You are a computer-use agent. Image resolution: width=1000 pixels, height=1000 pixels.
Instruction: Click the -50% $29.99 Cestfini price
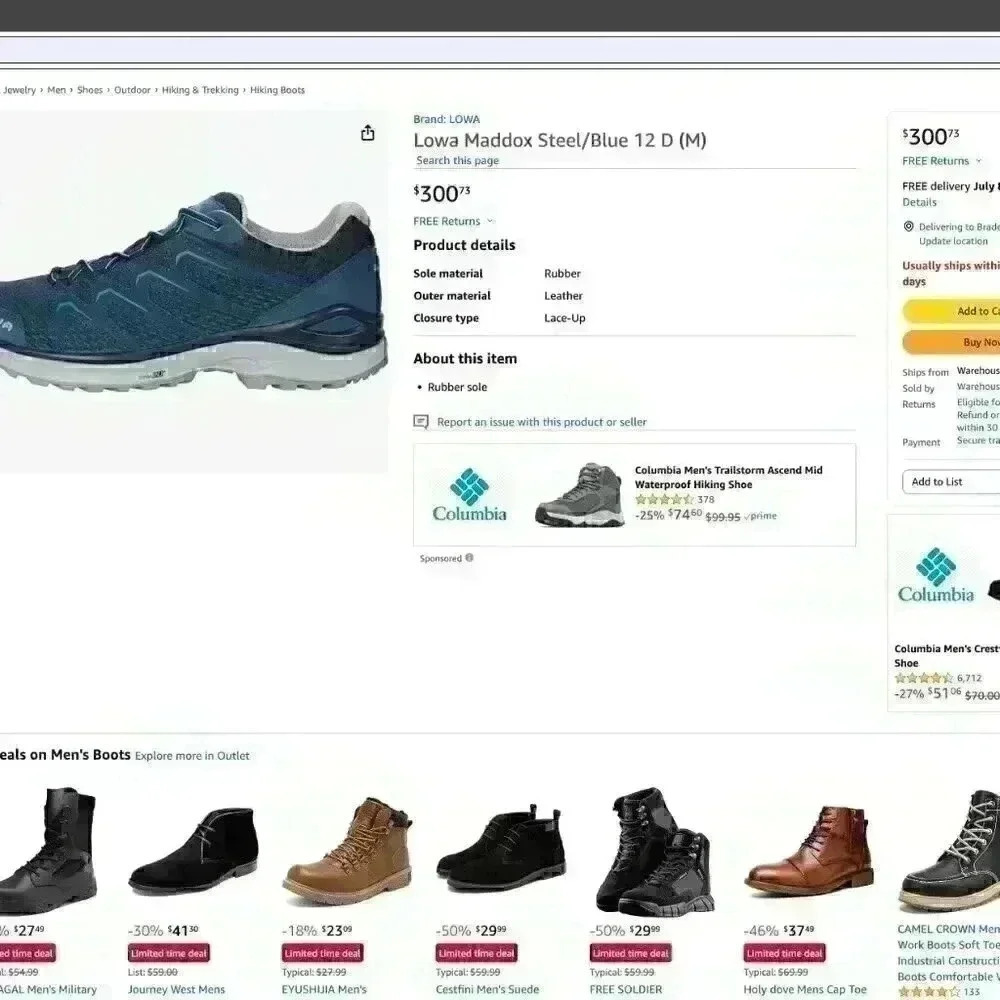tap(471, 930)
